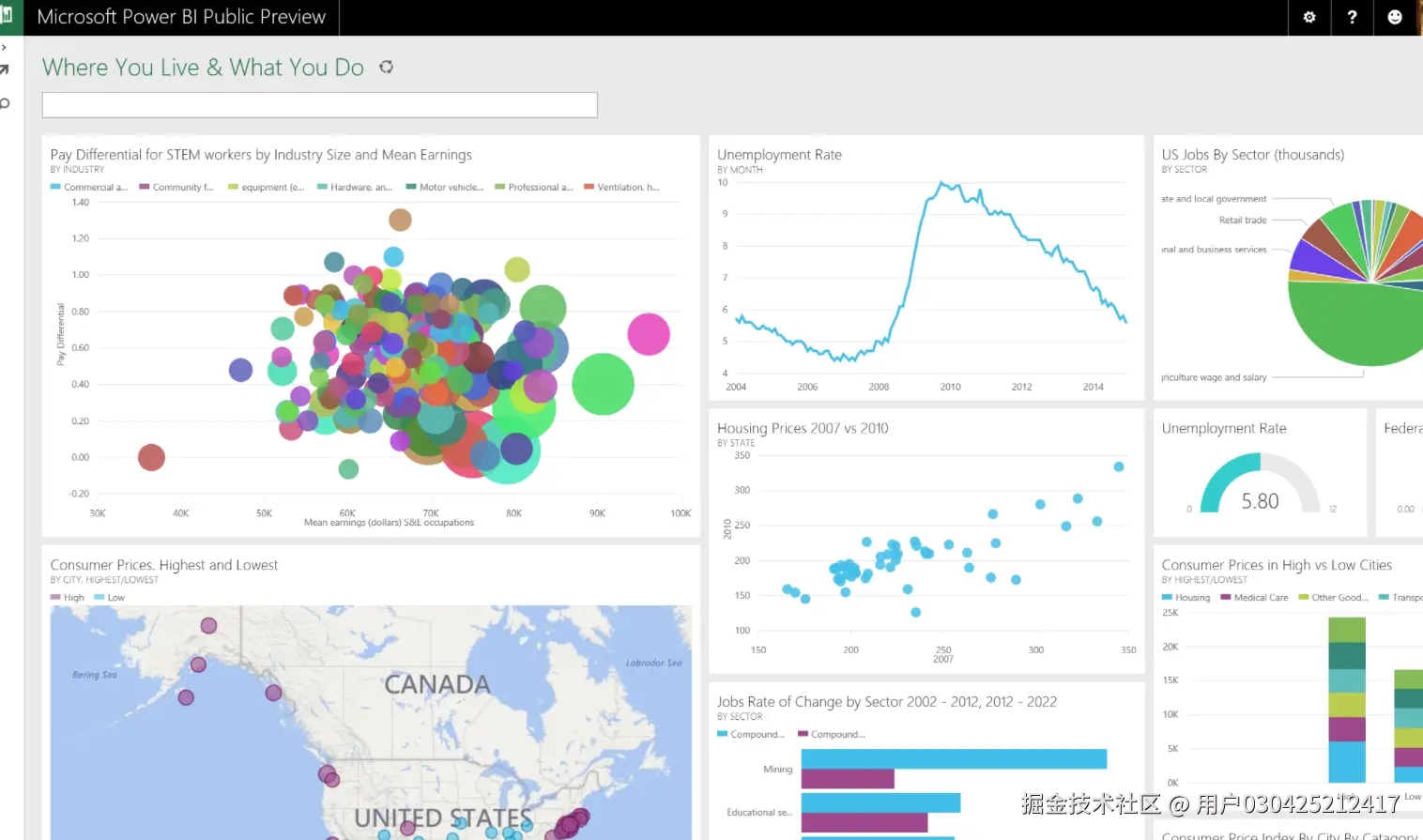Click the tall stacked column bar
The width and height of the screenshot is (1423, 840).
tap(1347, 699)
